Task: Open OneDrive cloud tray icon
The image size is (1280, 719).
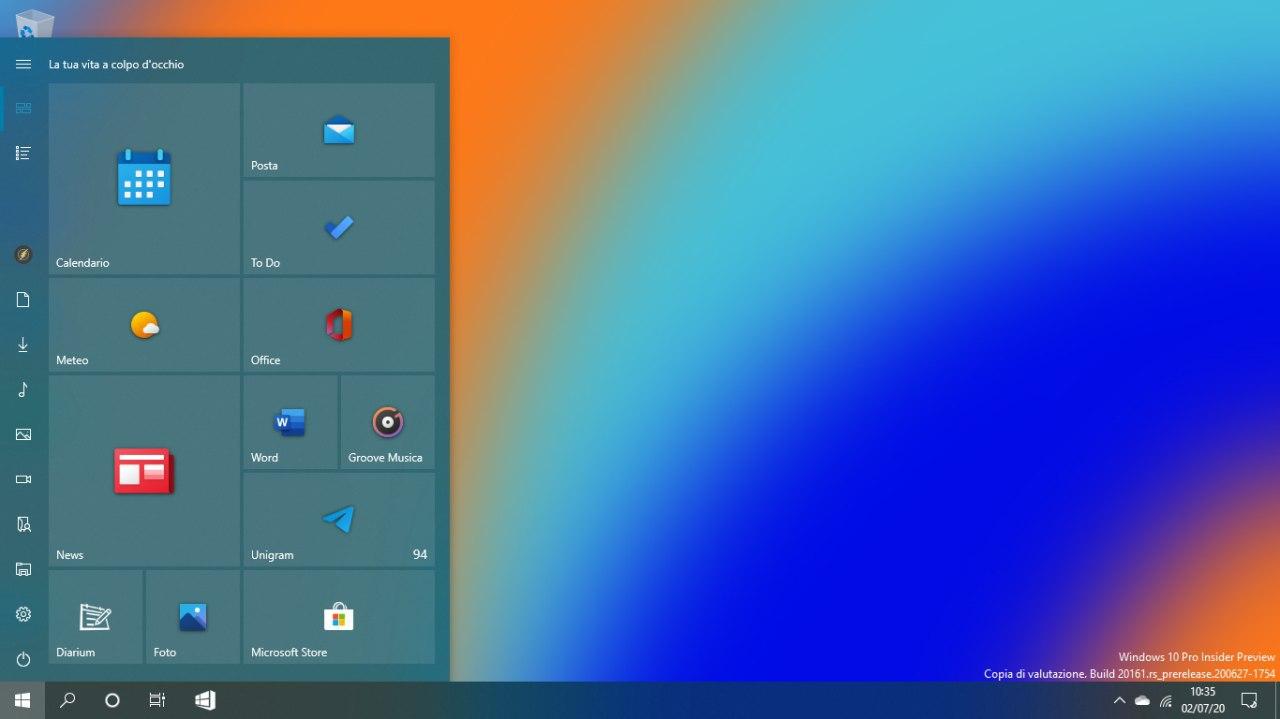Action: 1142,700
